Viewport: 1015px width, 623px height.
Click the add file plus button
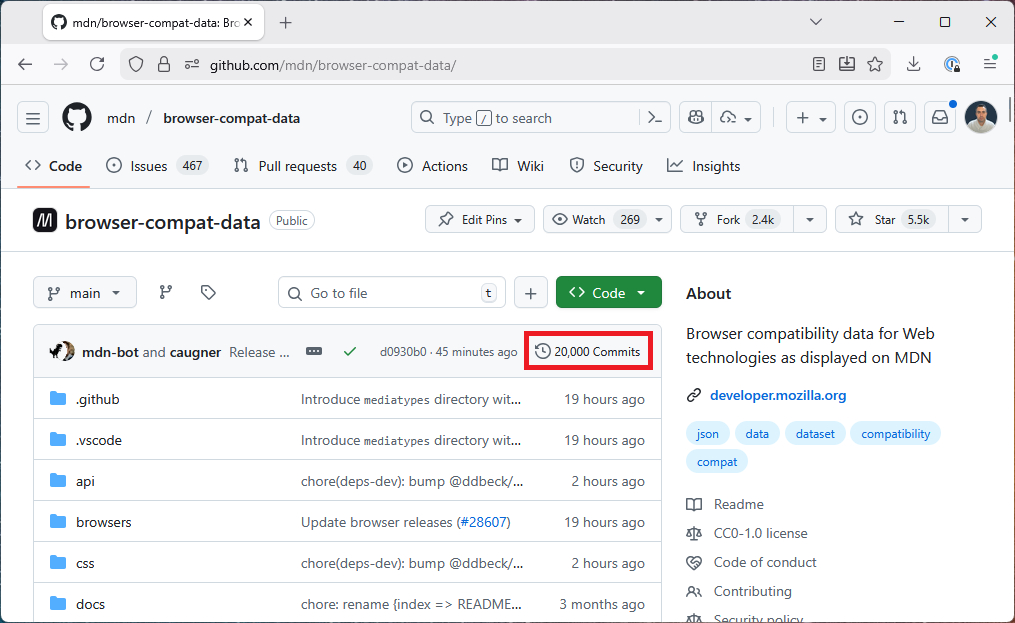pyautogui.click(x=530, y=293)
